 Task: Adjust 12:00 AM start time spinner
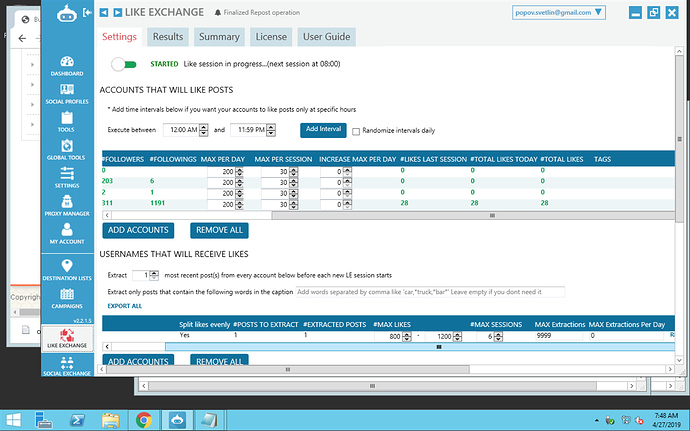(203, 130)
